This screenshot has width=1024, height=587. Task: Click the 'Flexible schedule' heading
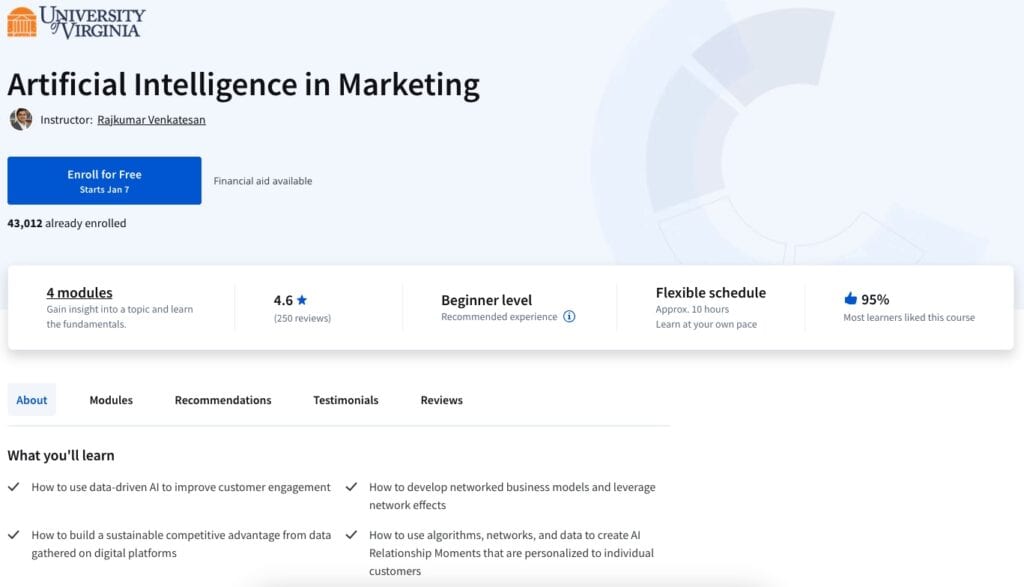pos(711,293)
